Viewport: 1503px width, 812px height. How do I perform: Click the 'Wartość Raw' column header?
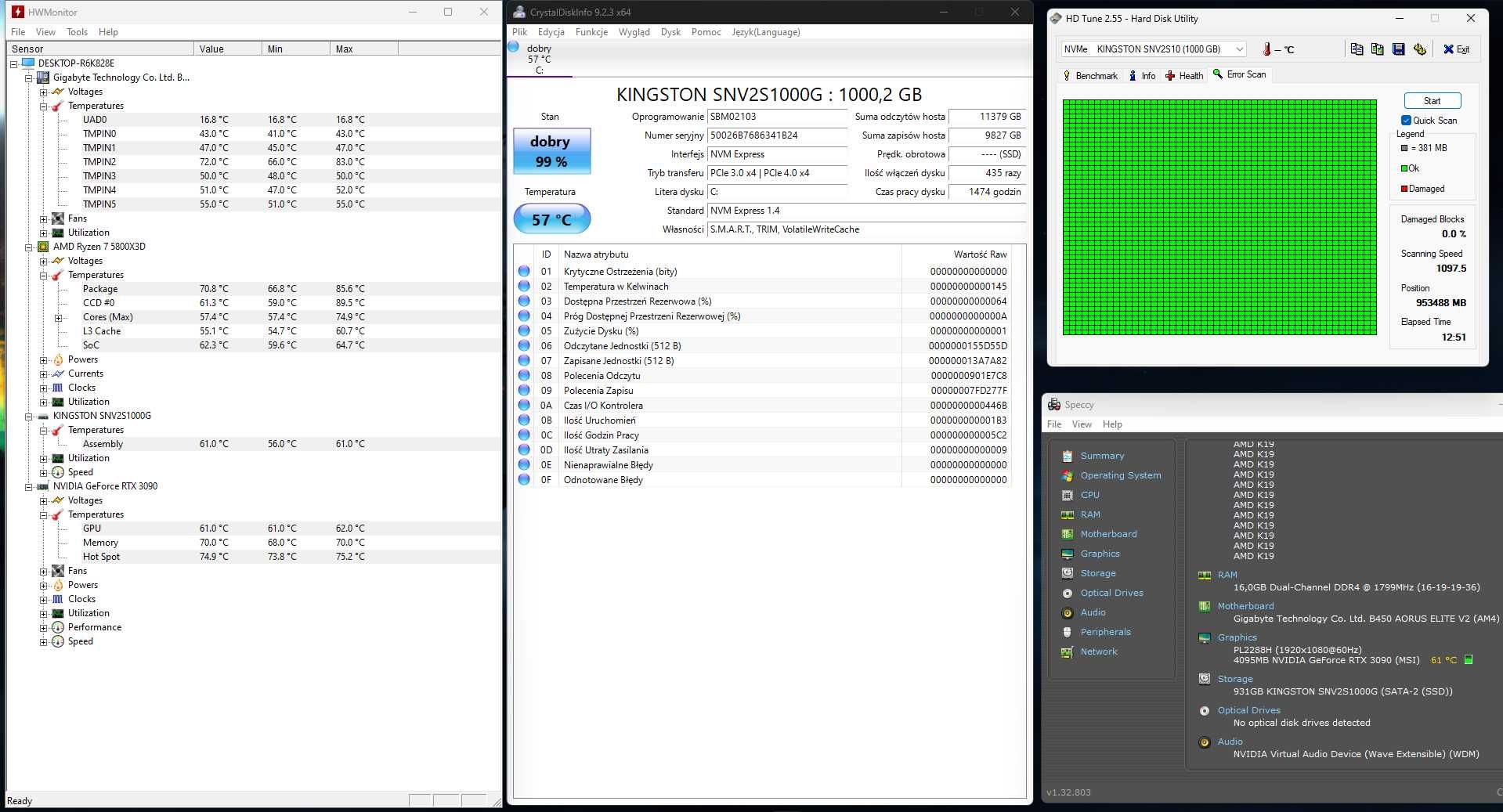956,254
